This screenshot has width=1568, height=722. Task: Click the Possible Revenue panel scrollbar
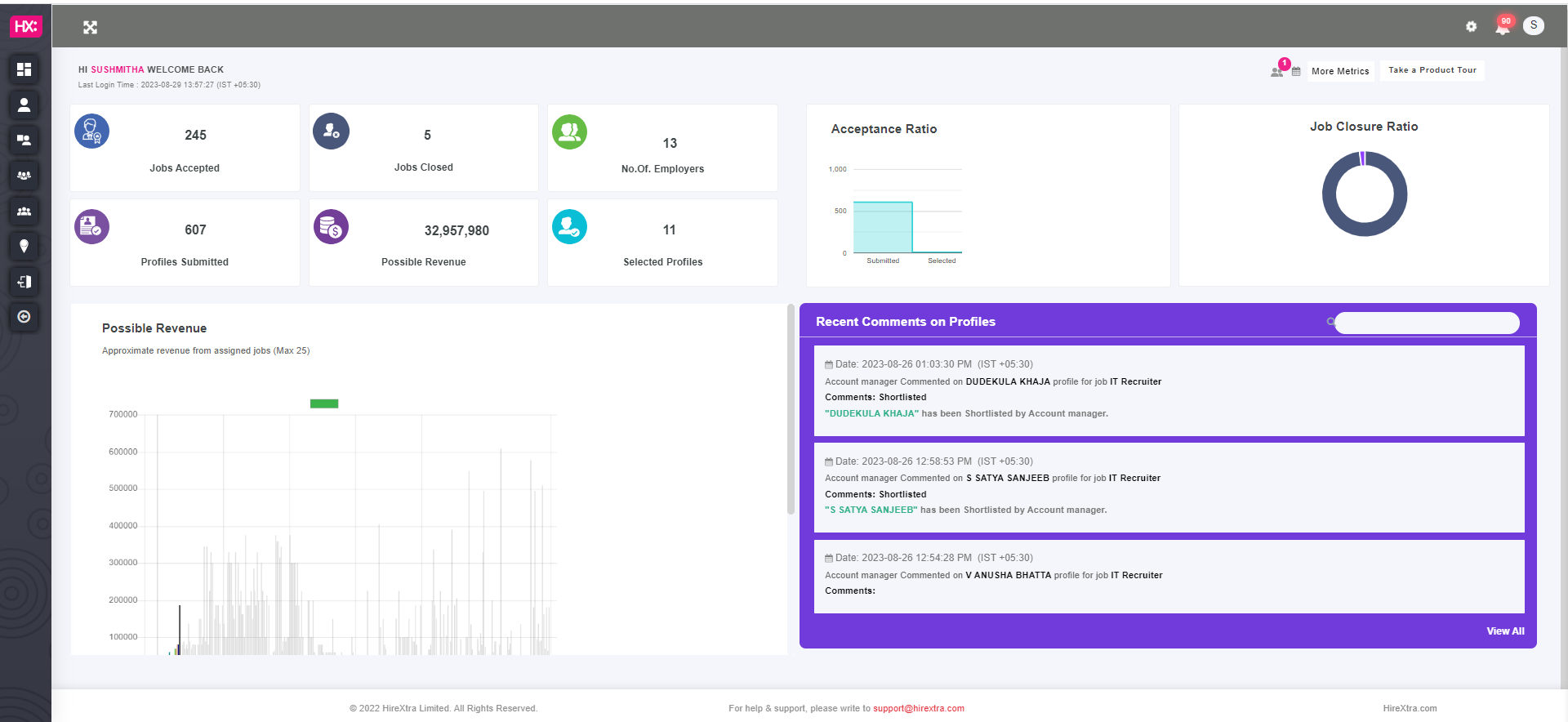(x=791, y=410)
